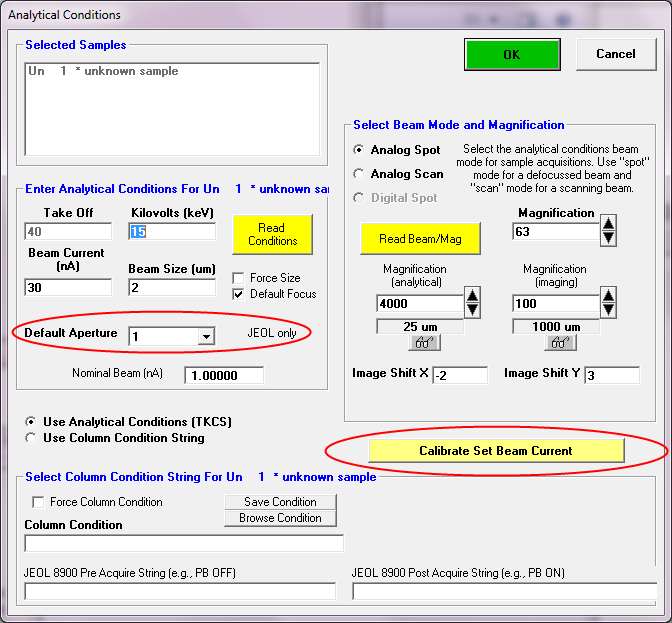Click the Browse Condition button
The image size is (672, 623).
coord(280,518)
